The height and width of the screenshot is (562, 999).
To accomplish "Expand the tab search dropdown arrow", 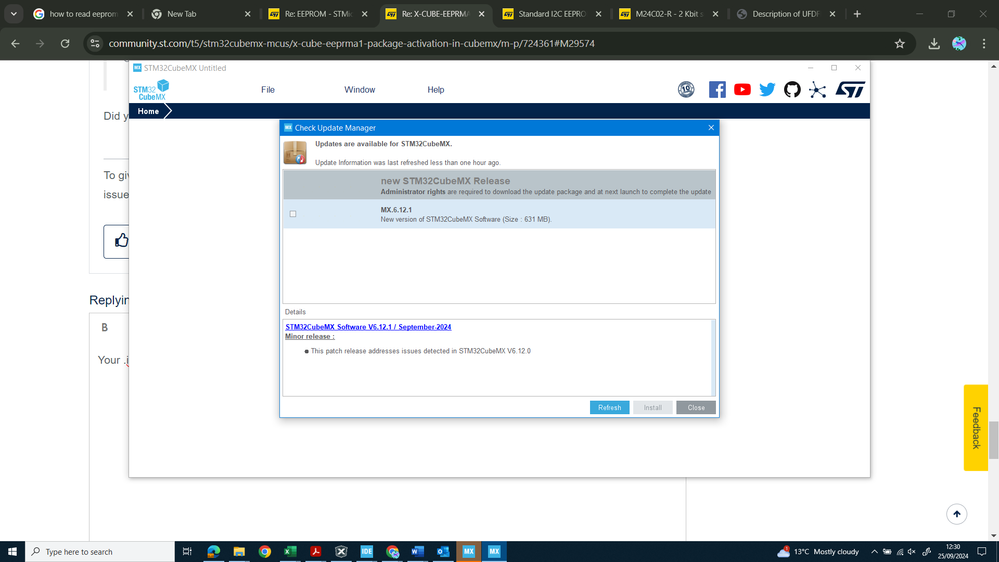I will [13, 14].
